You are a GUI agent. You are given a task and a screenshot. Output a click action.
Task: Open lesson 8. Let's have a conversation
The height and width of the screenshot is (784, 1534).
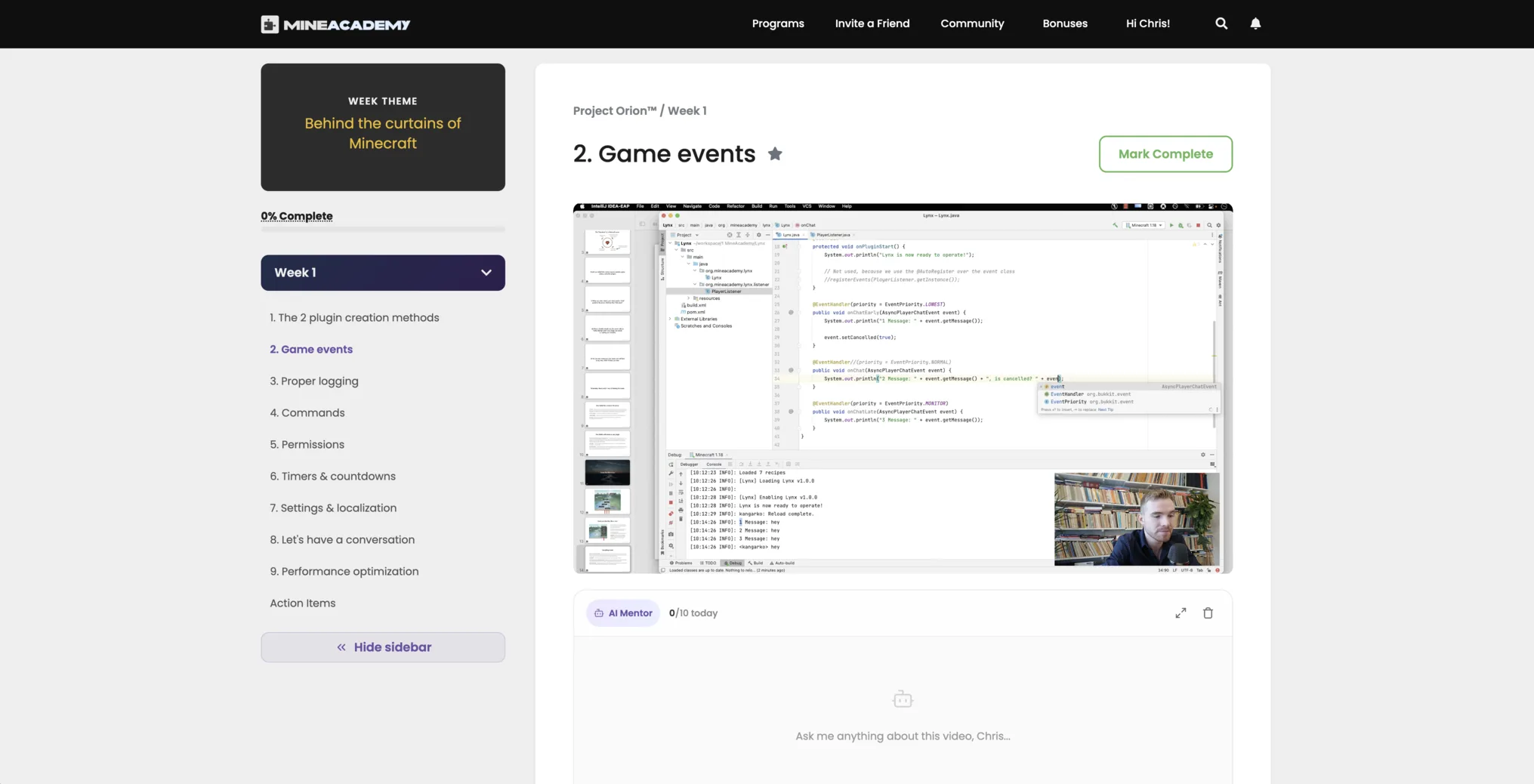(x=342, y=540)
